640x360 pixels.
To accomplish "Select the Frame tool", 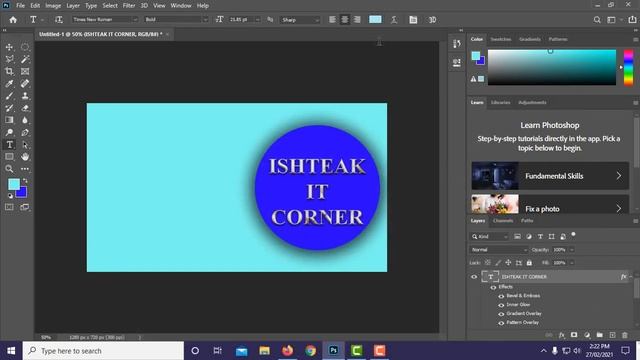I will [25, 71].
